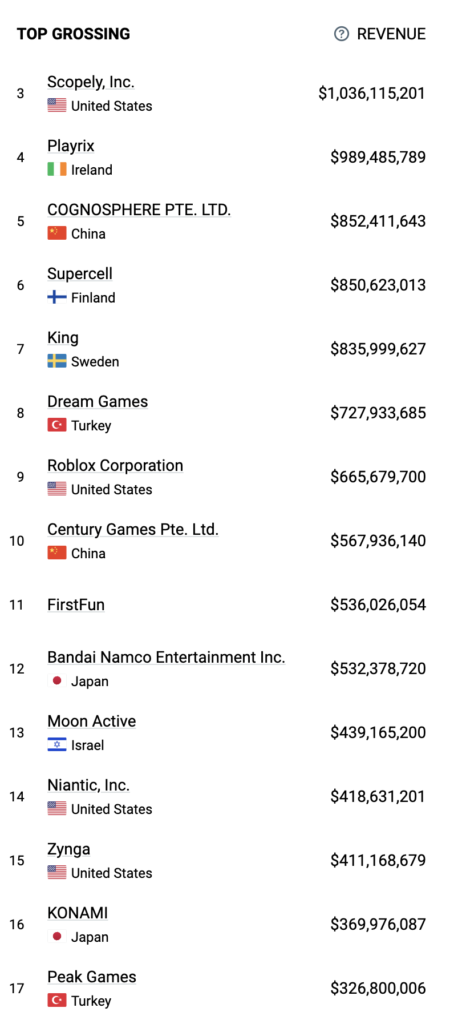Open the Roblox Corporation publisher link
This screenshot has width=462, height=1024.
point(115,466)
